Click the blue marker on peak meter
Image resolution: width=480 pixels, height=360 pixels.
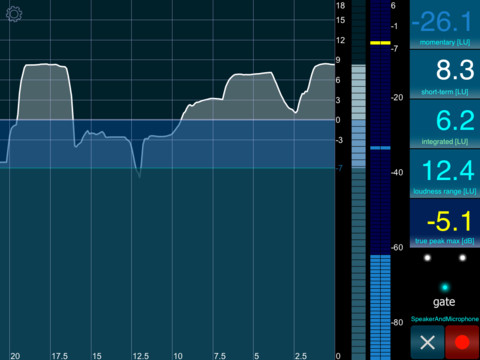pos(380,148)
